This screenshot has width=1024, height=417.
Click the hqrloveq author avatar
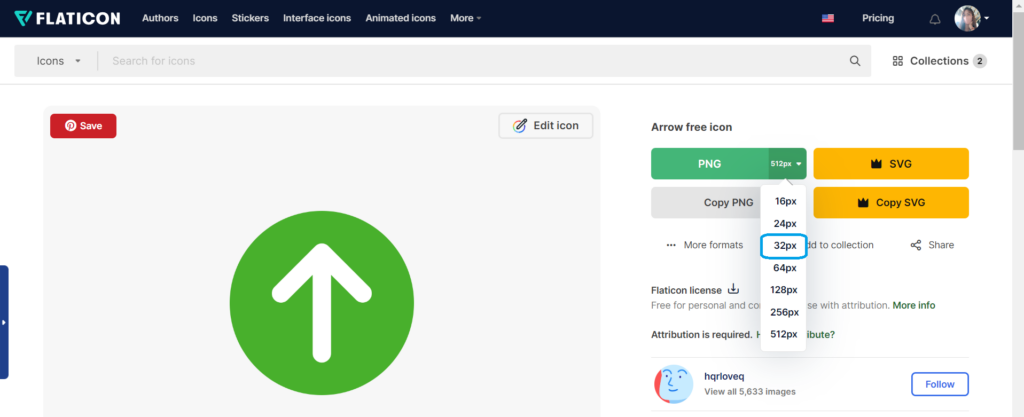(x=673, y=384)
